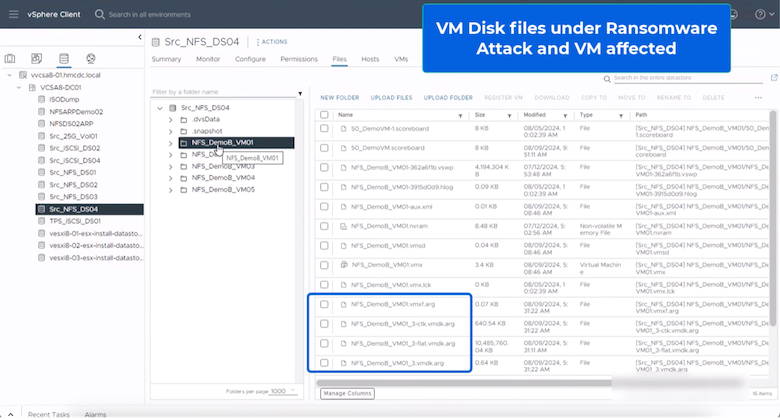Click UPLOAD FILES button

[x=391, y=98]
